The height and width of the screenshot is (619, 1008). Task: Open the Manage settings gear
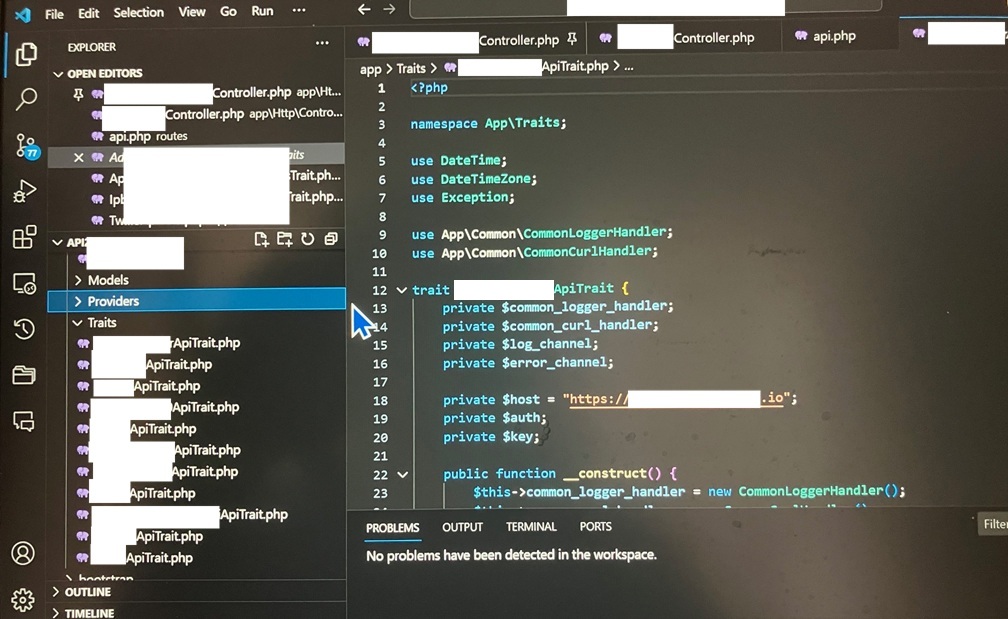pos(24,598)
